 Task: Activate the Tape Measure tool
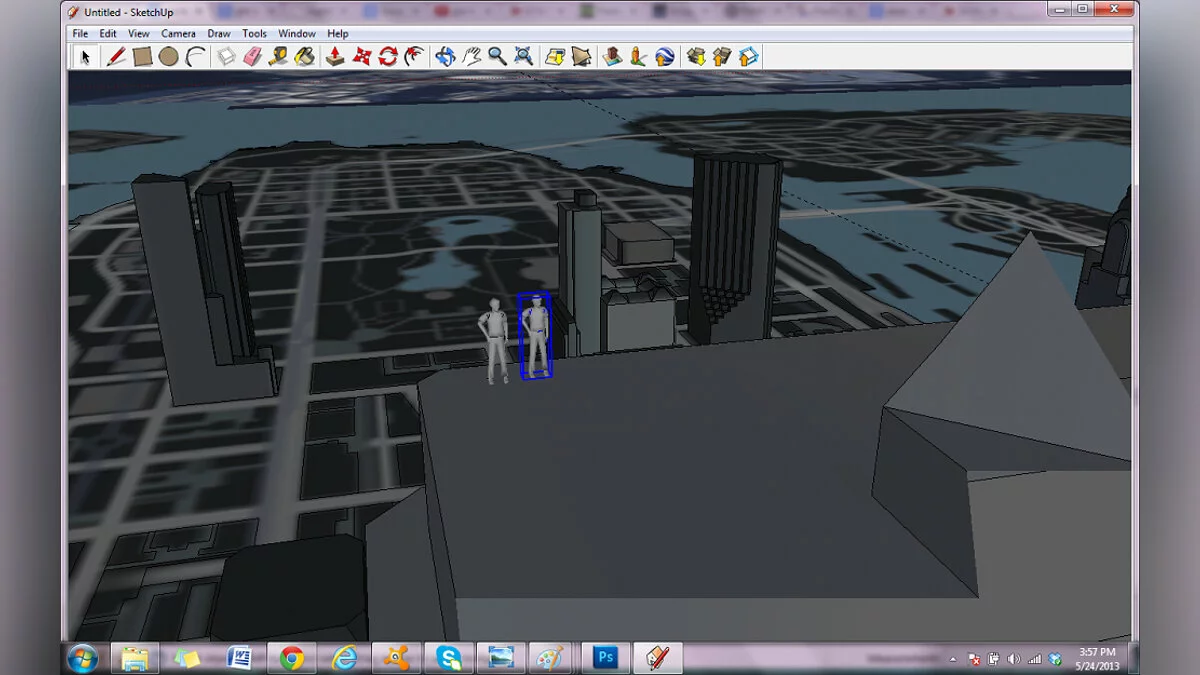coord(278,57)
